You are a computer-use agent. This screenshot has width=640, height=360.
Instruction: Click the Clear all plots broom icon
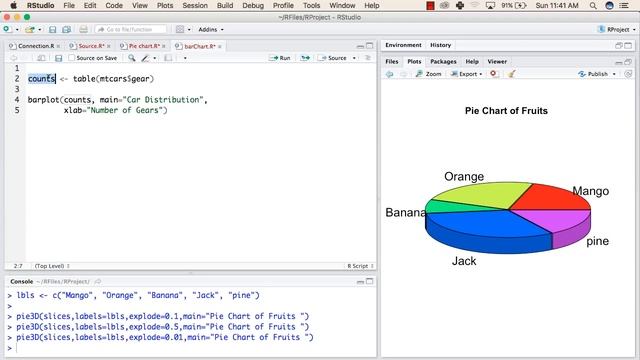(x=511, y=73)
